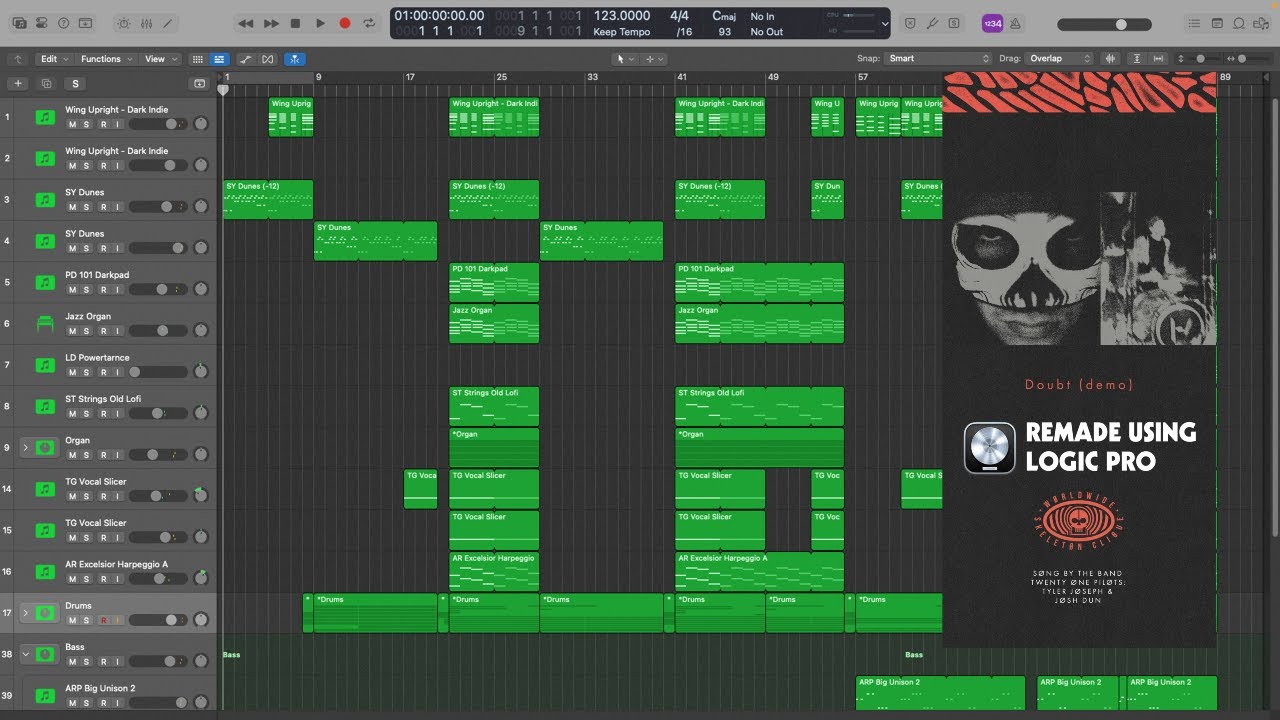Open LCD display mode dropdown arrow

point(884,23)
